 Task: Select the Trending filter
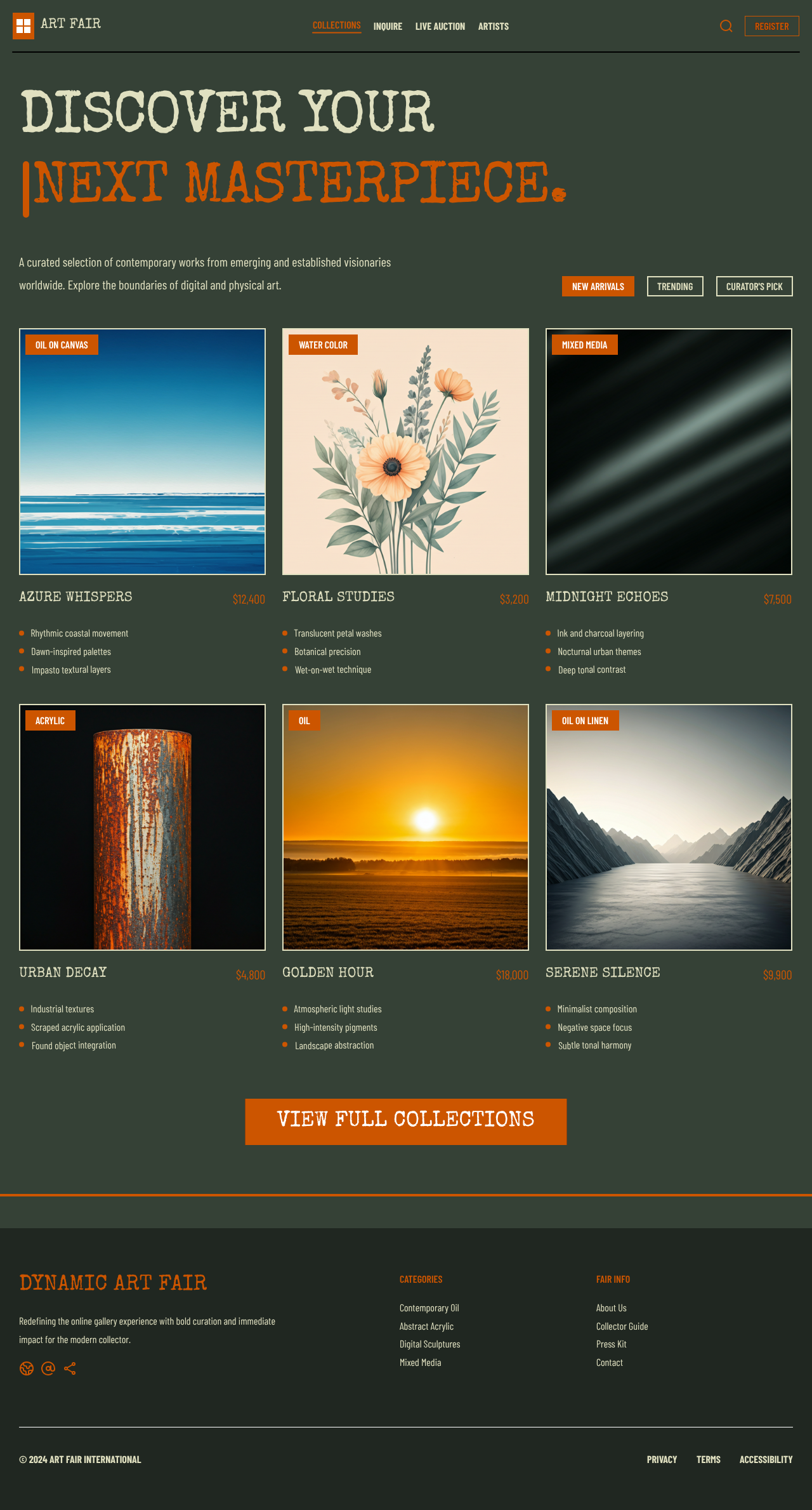[675, 286]
